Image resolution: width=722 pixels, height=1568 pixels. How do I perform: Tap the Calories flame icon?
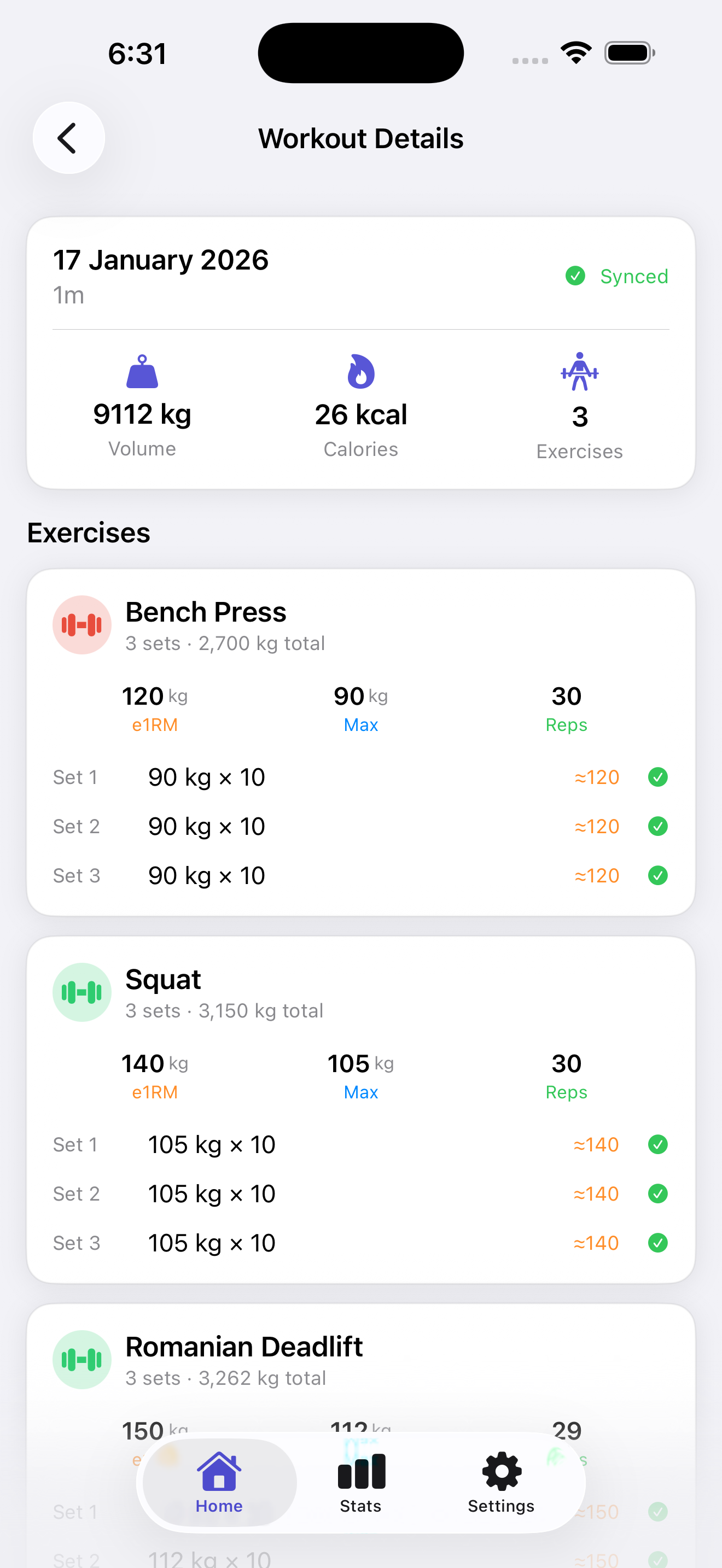click(x=360, y=371)
